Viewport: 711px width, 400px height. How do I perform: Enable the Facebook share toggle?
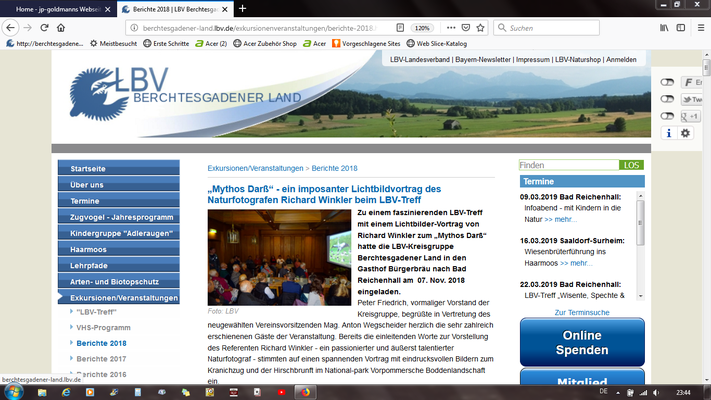pyautogui.click(x=667, y=82)
